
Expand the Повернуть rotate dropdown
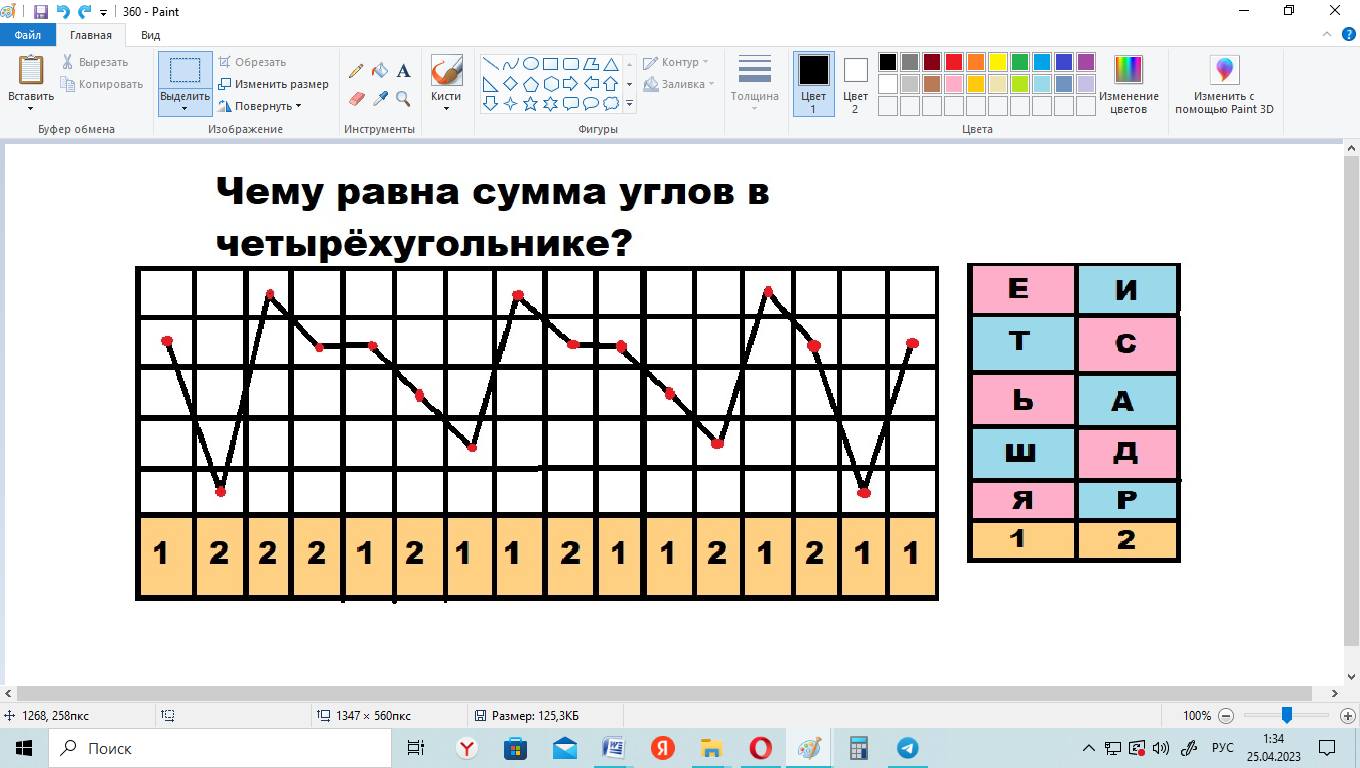(260, 106)
